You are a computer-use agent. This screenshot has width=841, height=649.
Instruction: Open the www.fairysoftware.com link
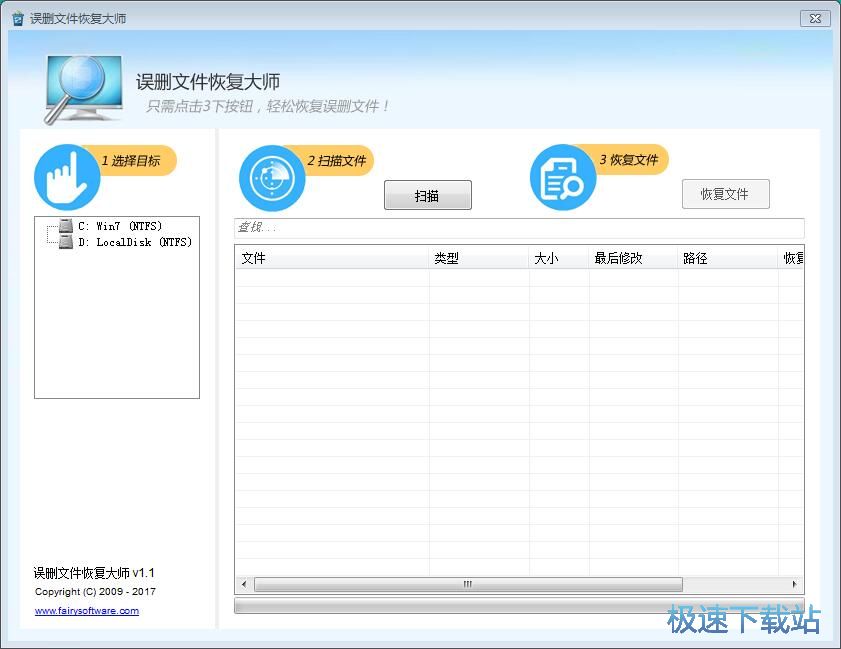pyautogui.click(x=87, y=610)
